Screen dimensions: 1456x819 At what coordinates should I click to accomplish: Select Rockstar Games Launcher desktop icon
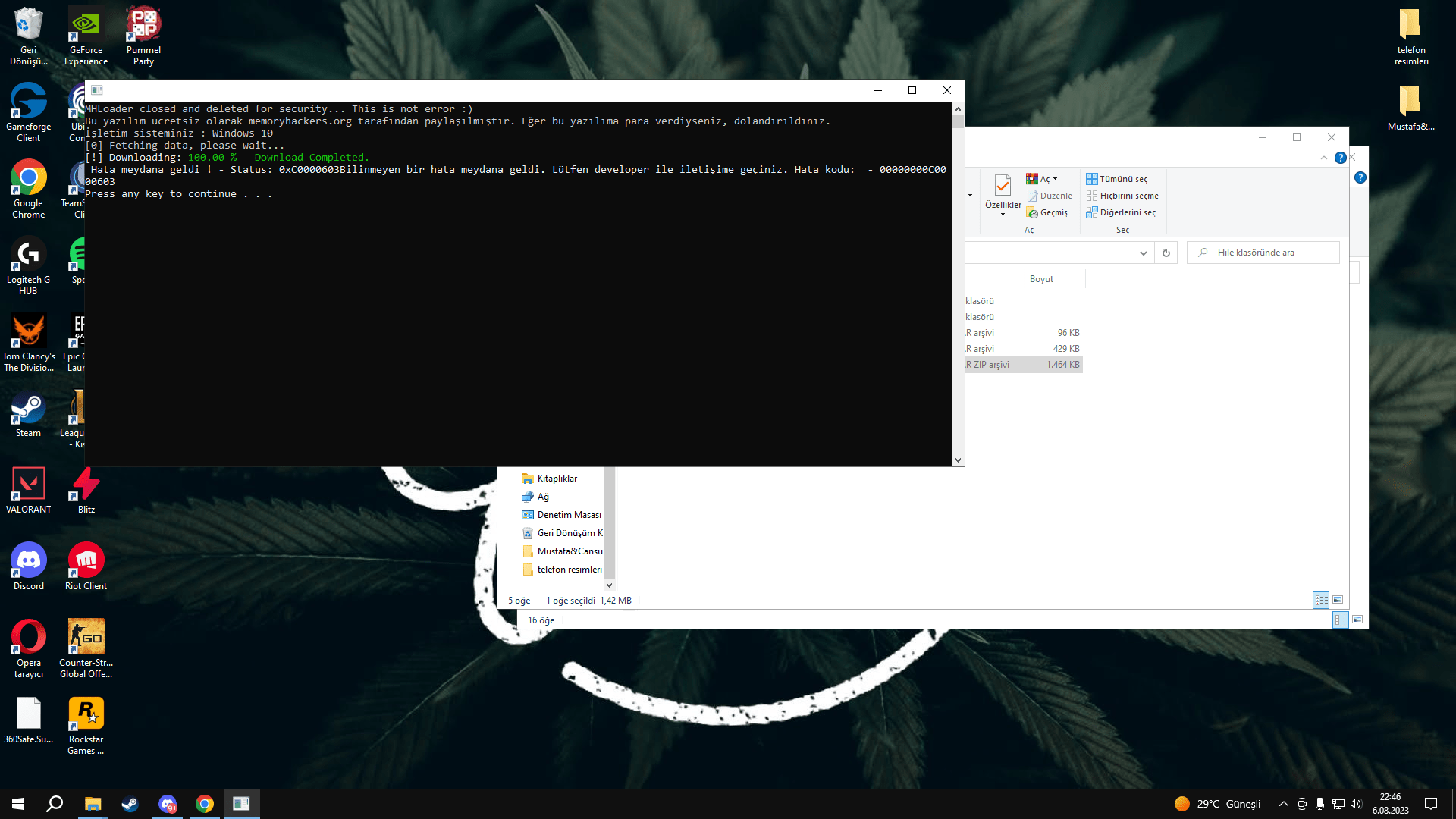pyautogui.click(x=86, y=726)
